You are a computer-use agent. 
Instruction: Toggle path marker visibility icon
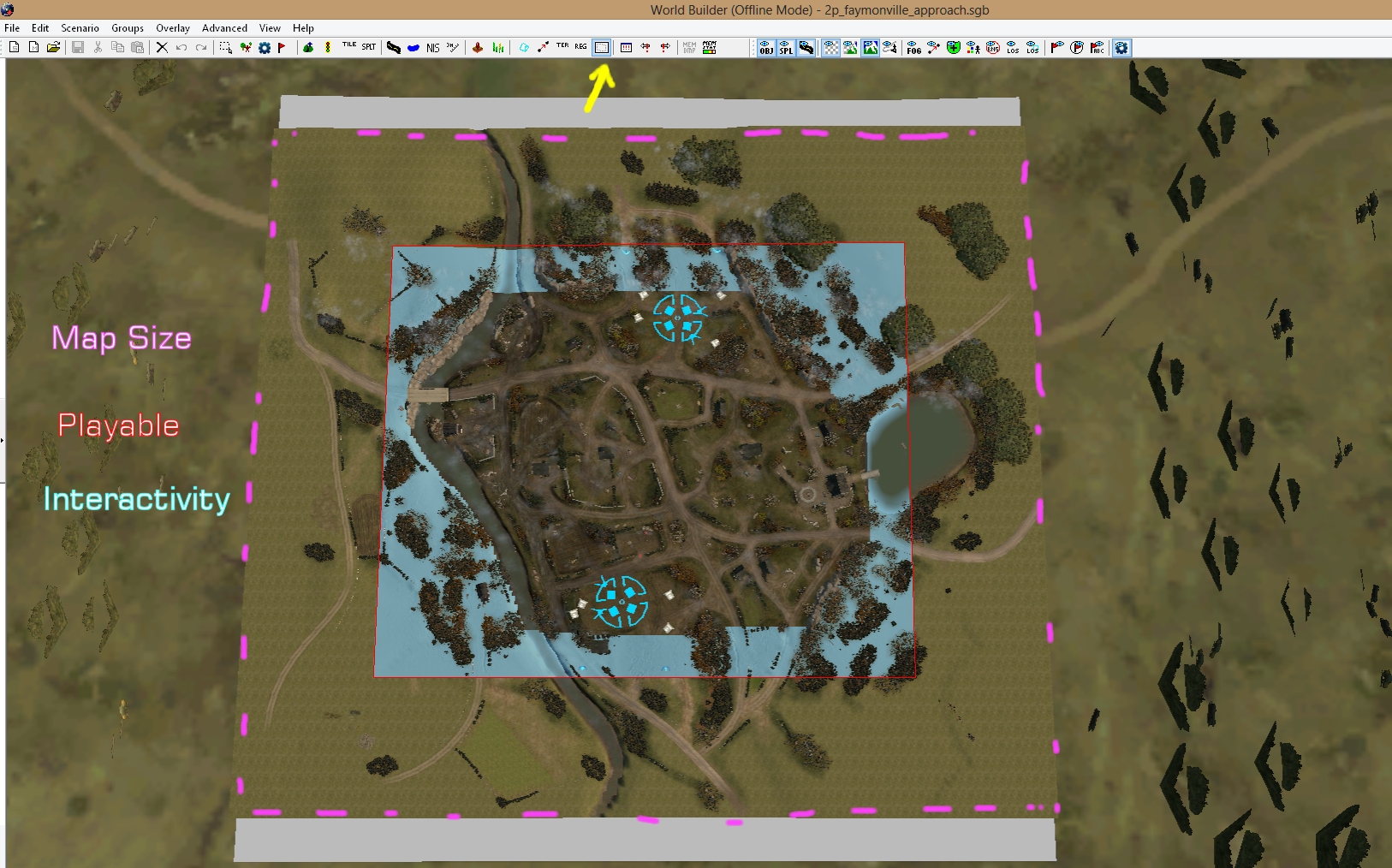[934, 47]
